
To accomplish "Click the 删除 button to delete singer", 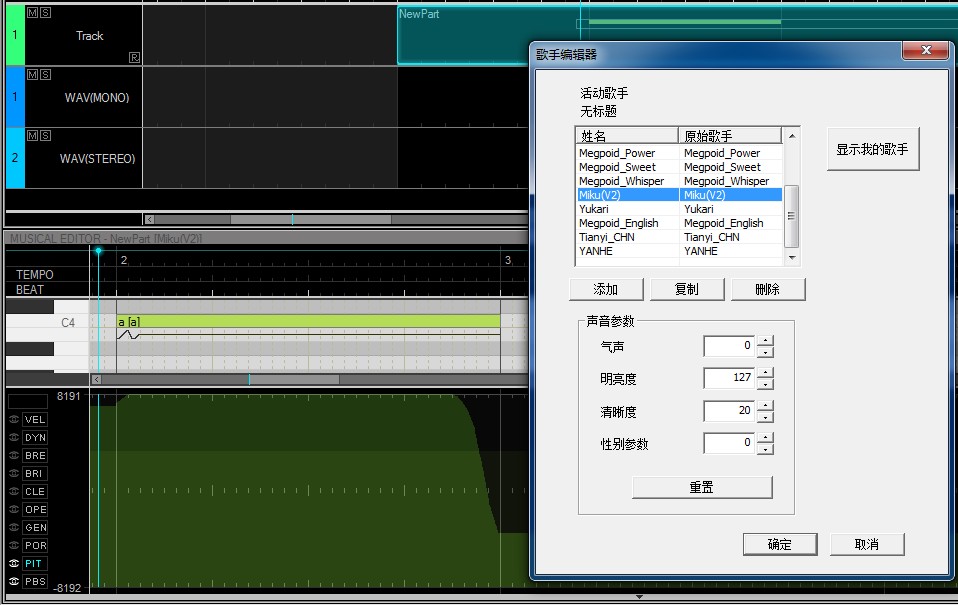I will (x=768, y=289).
